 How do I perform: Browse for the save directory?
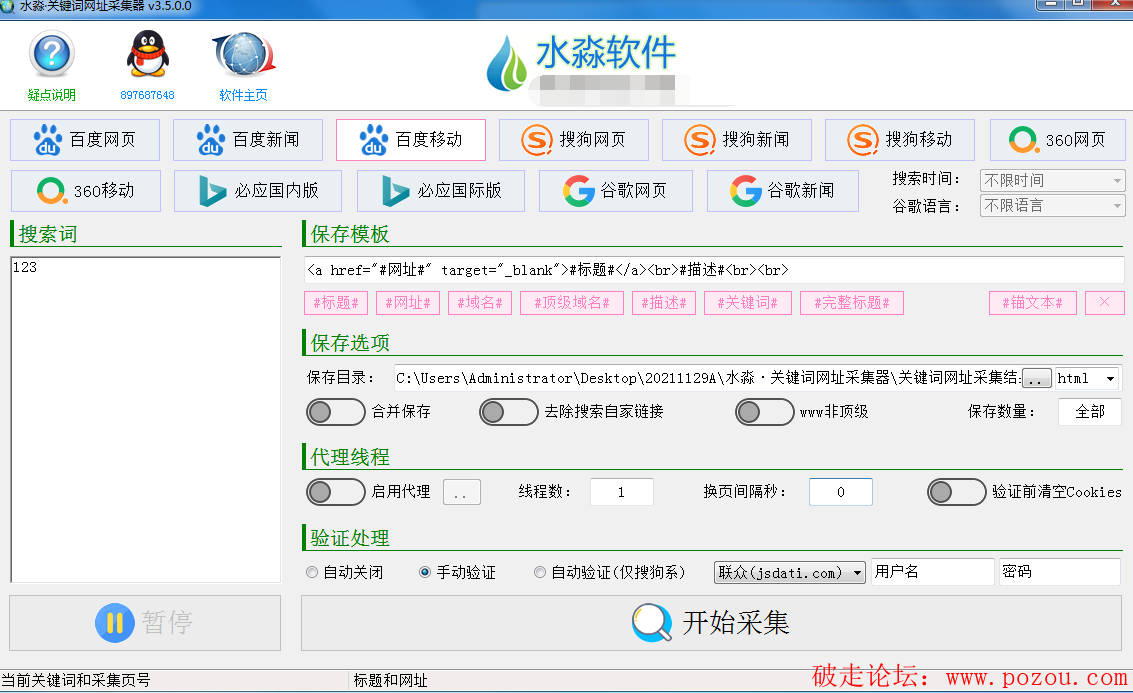click(x=1037, y=379)
